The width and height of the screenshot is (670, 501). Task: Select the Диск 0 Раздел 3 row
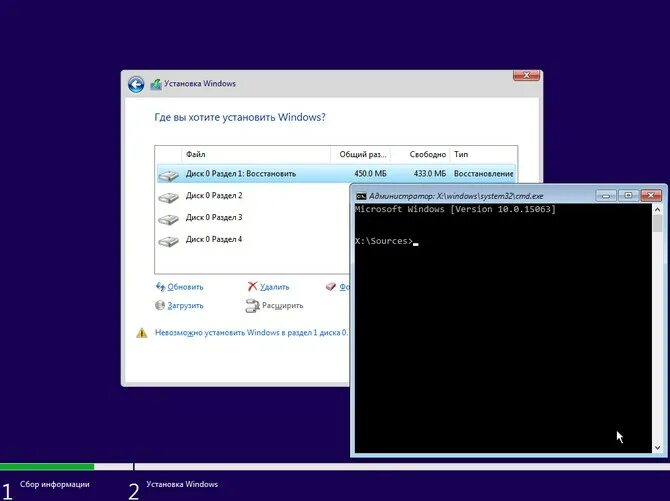click(x=253, y=218)
